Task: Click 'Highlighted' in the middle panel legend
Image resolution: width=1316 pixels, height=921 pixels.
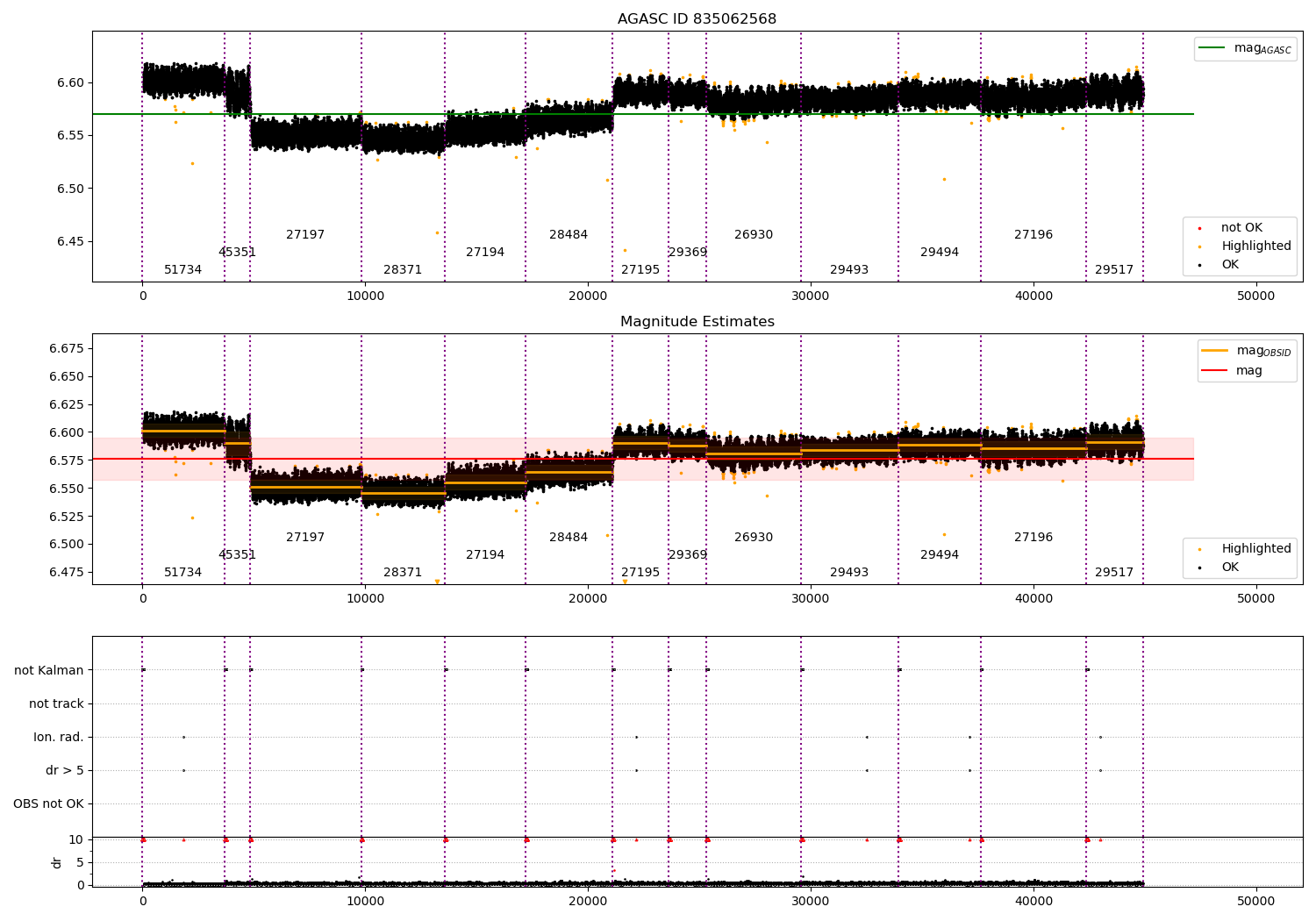Action: click(x=1256, y=549)
